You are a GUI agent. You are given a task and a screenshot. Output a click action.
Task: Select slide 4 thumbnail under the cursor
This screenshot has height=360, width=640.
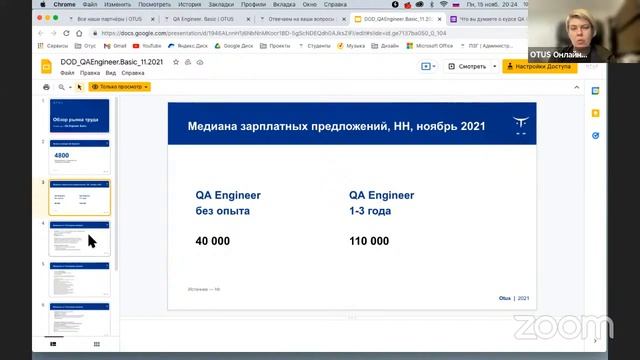coord(80,238)
